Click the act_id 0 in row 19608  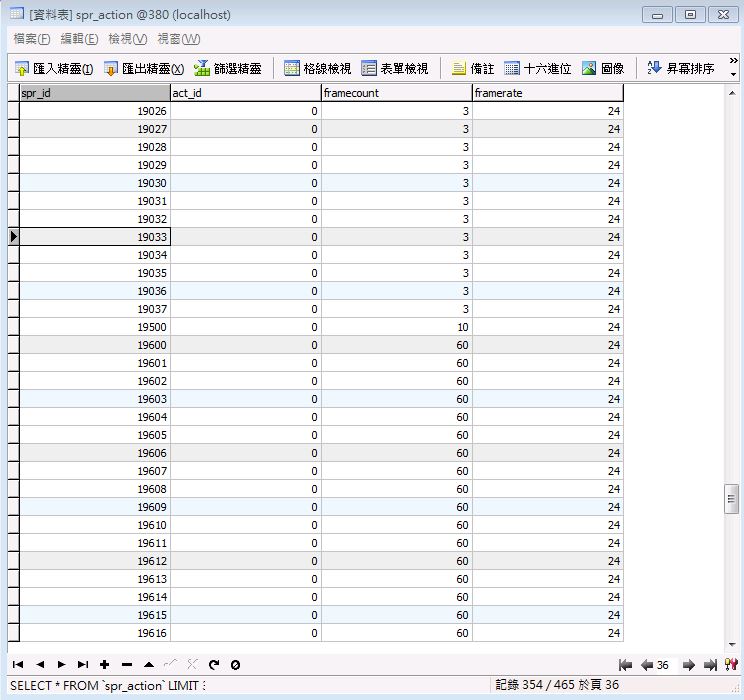tap(246, 489)
